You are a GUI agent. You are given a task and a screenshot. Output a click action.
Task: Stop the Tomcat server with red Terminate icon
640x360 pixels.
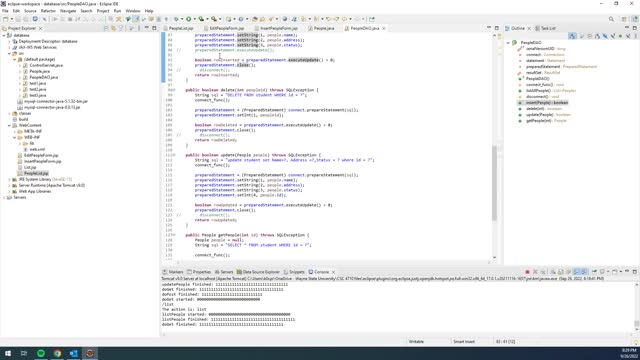(527, 272)
